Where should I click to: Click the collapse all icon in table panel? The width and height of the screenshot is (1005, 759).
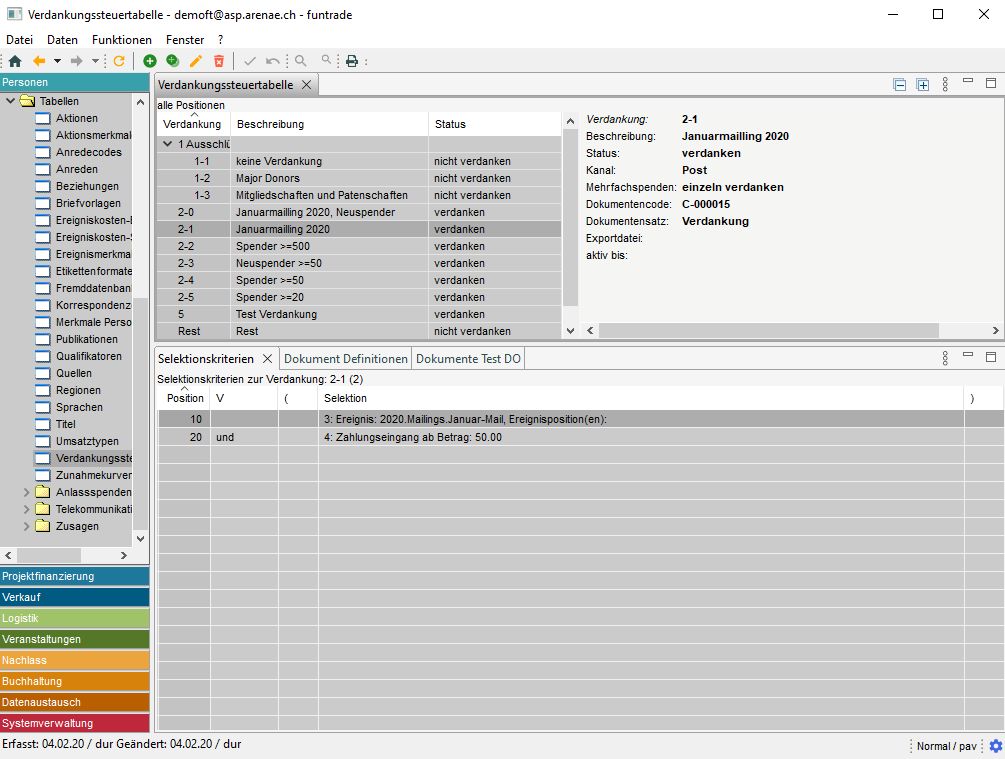tap(900, 85)
